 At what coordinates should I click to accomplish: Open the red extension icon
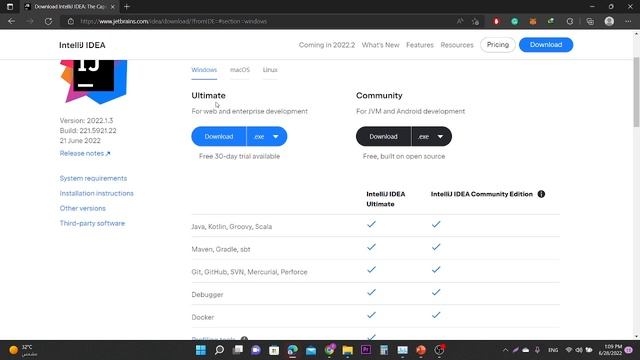point(496,21)
